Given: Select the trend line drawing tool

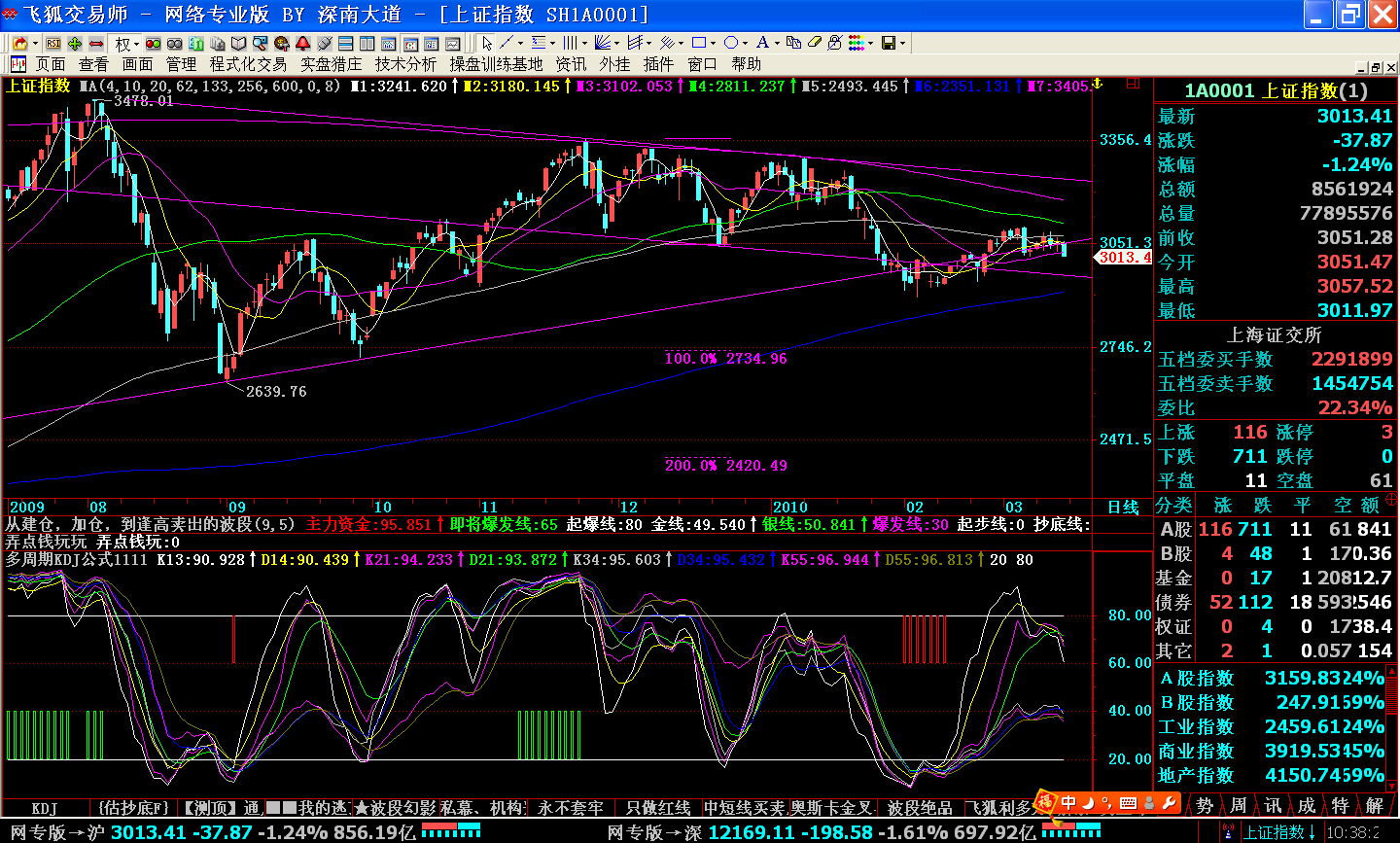Looking at the screenshot, I should pyautogui.click(x=507, y=44).
